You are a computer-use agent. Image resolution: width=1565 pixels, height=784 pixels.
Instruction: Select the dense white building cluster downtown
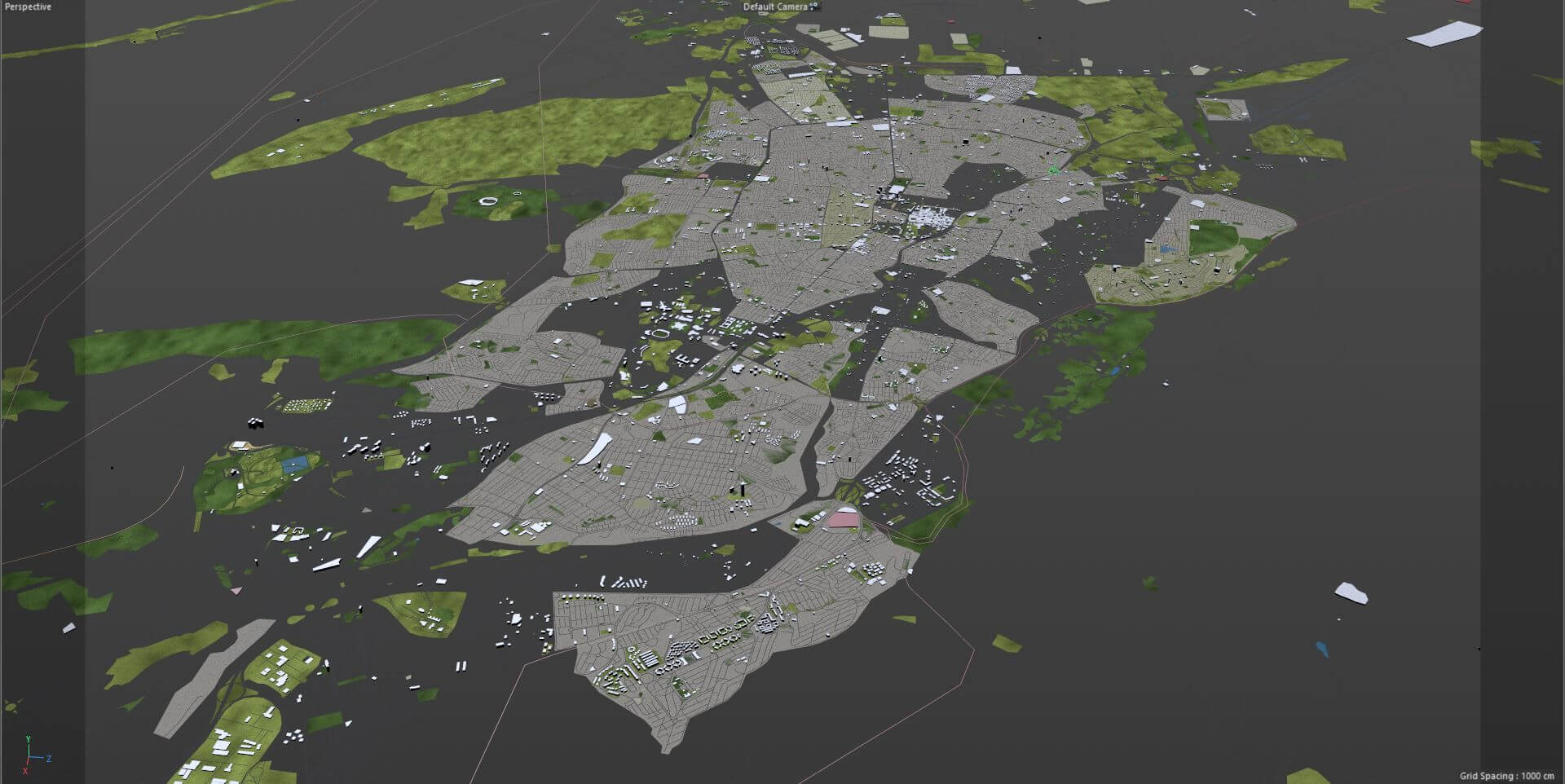[930, 220]
